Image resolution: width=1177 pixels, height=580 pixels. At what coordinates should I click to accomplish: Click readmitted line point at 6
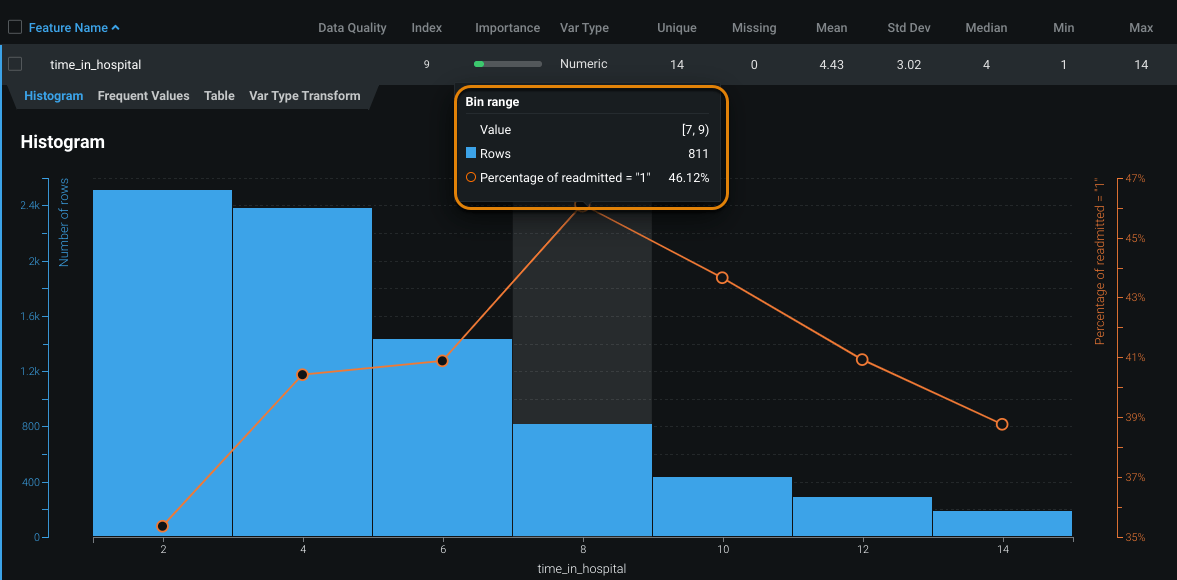pyautogui.click(x=442, y=361)
